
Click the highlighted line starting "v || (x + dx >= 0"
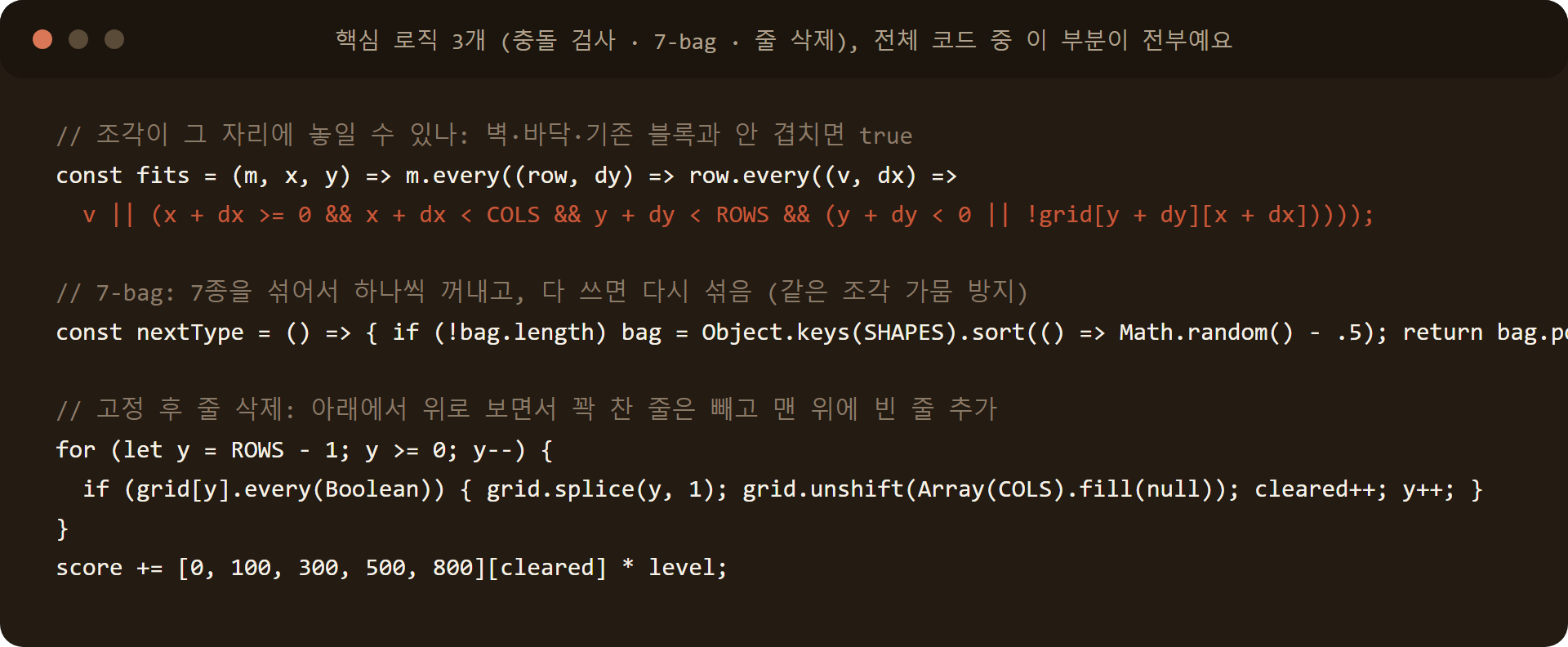[728, 215]
